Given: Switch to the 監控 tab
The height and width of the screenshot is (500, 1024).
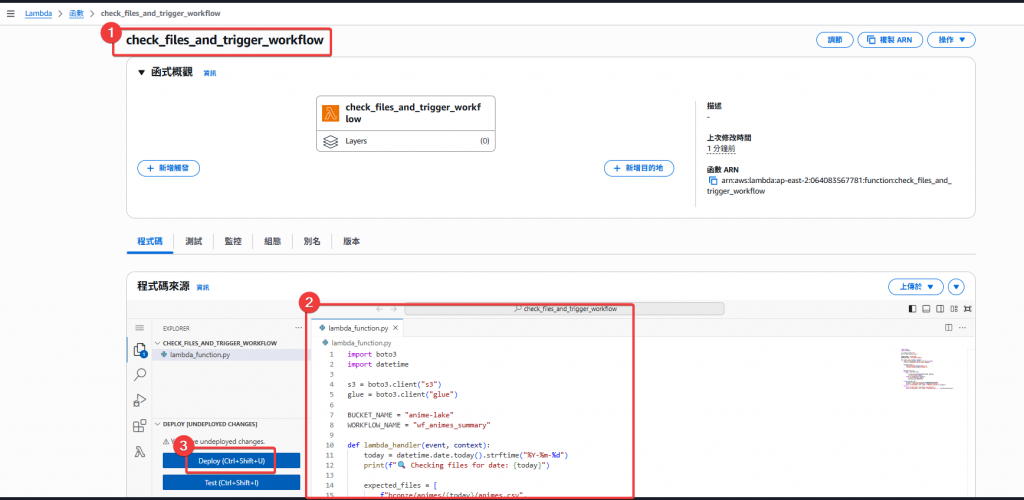Looking at the screenshot, I should (x=233, y=241).
